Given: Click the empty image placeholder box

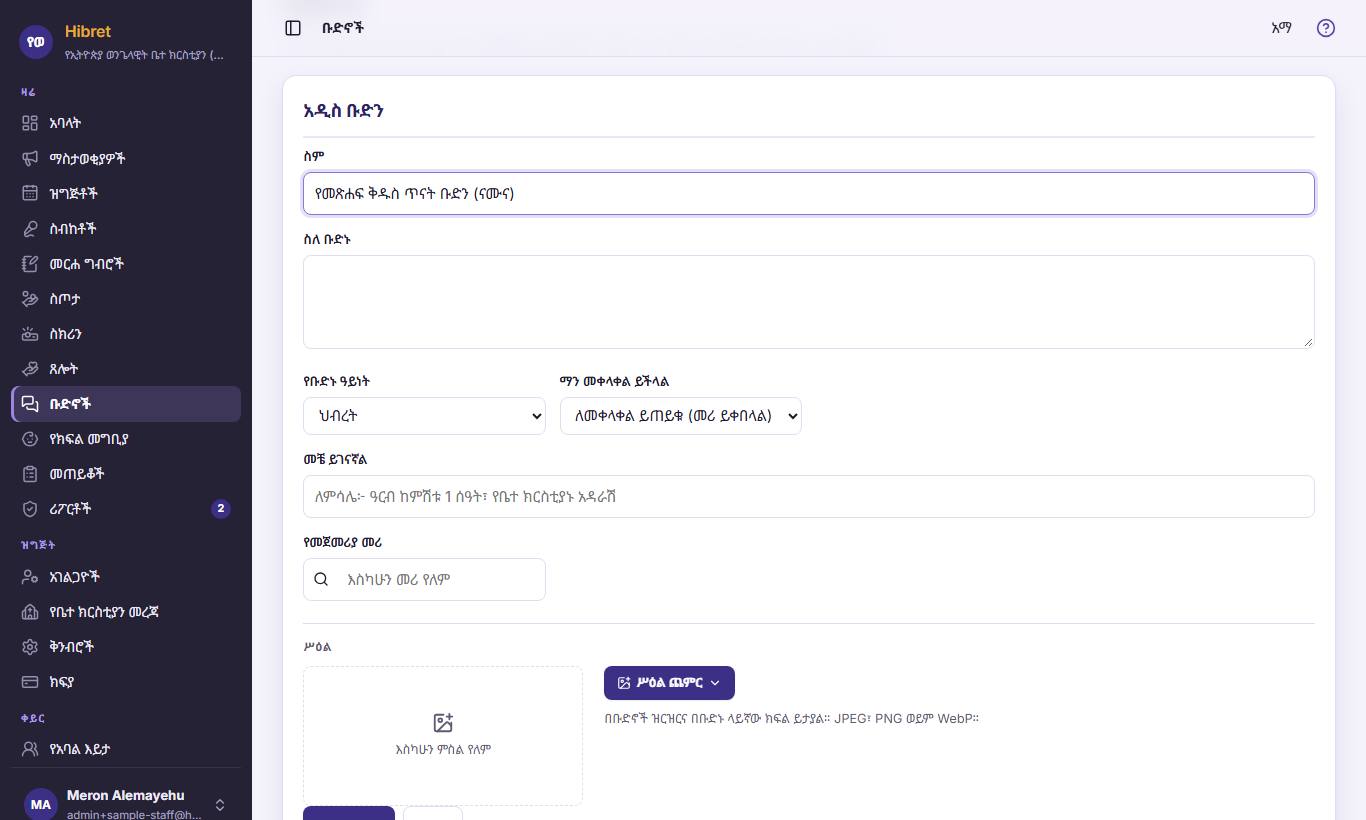Looking at the screenshot, I should (x=443, y=736).
